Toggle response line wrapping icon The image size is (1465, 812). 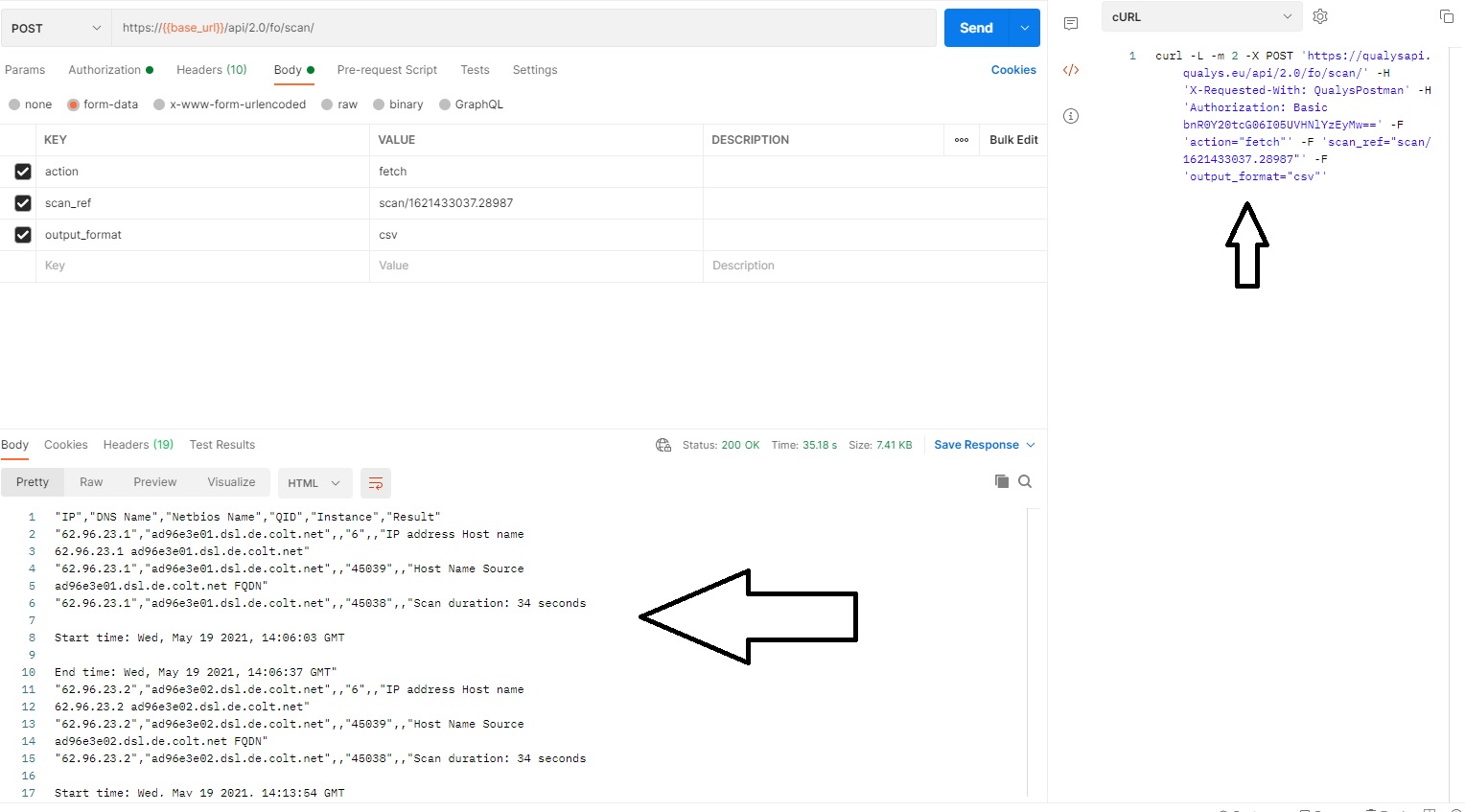click(376, 483)
